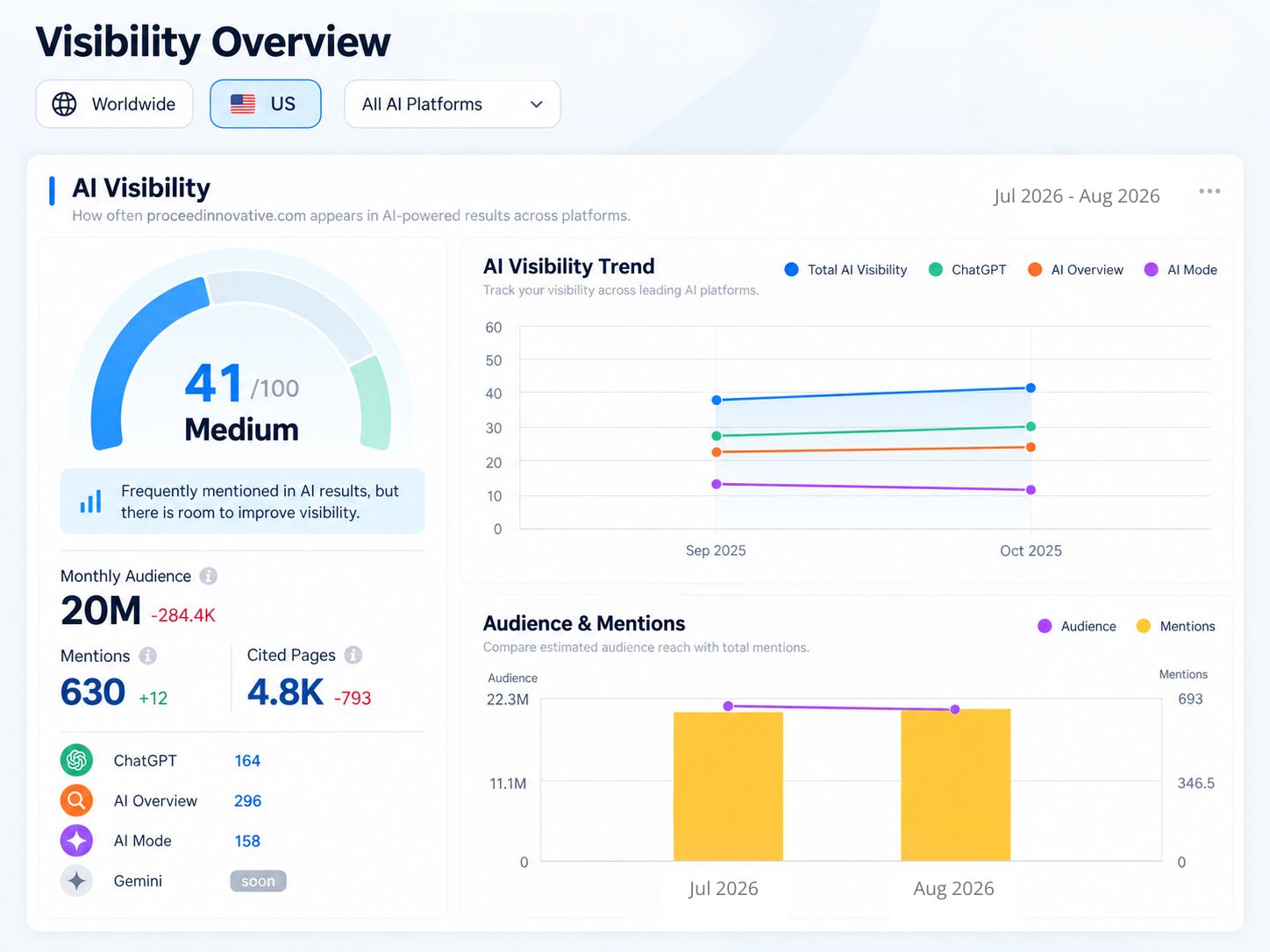Click the Jul 2026 mentions bar

tap(728, 786)
